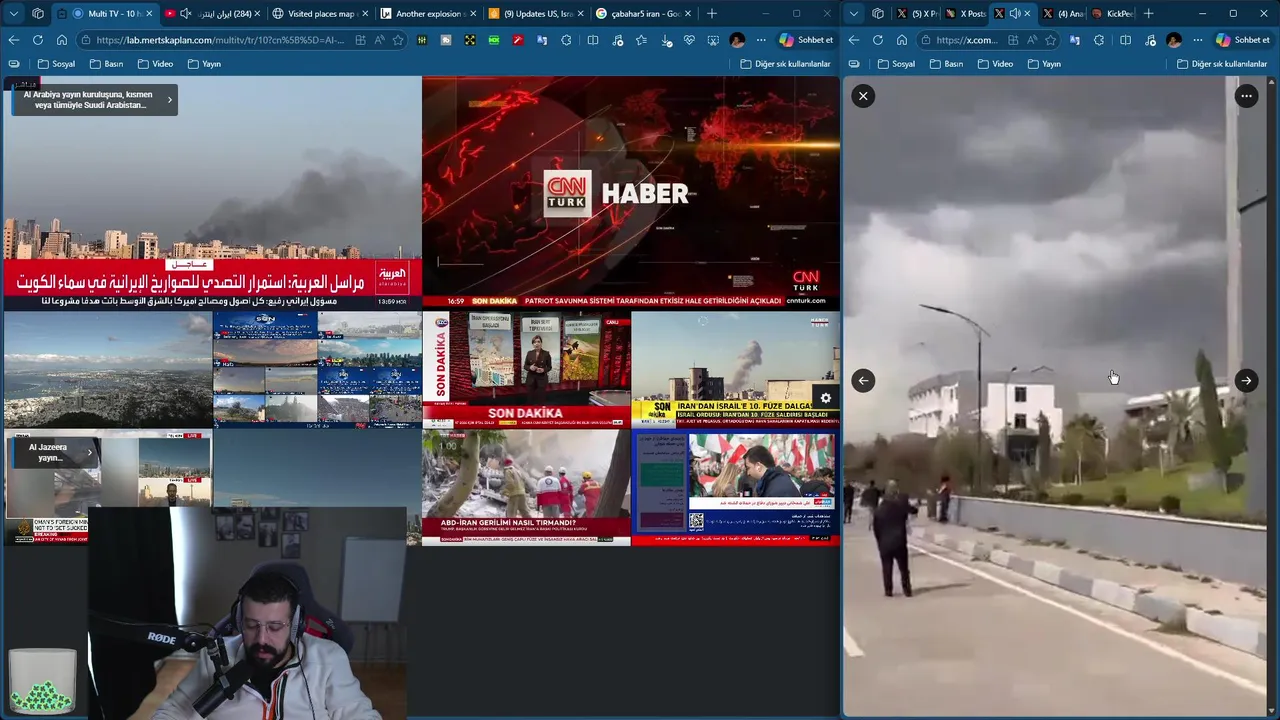Switch to the KickPee tab in right window
This screenshot has height=720, width=1280.
[1113, 13]
